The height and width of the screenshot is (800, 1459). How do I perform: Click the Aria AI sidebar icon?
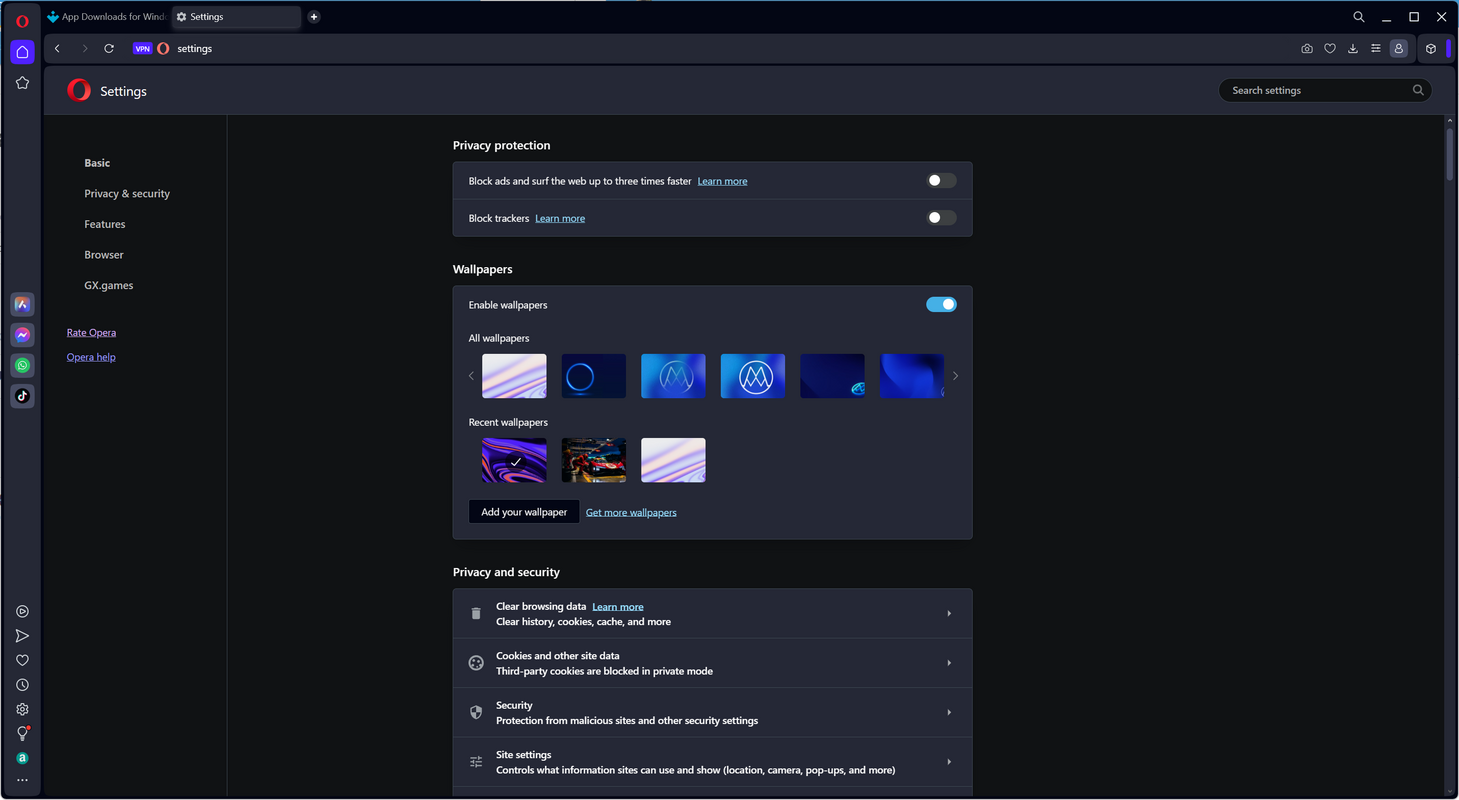(22, 305)
